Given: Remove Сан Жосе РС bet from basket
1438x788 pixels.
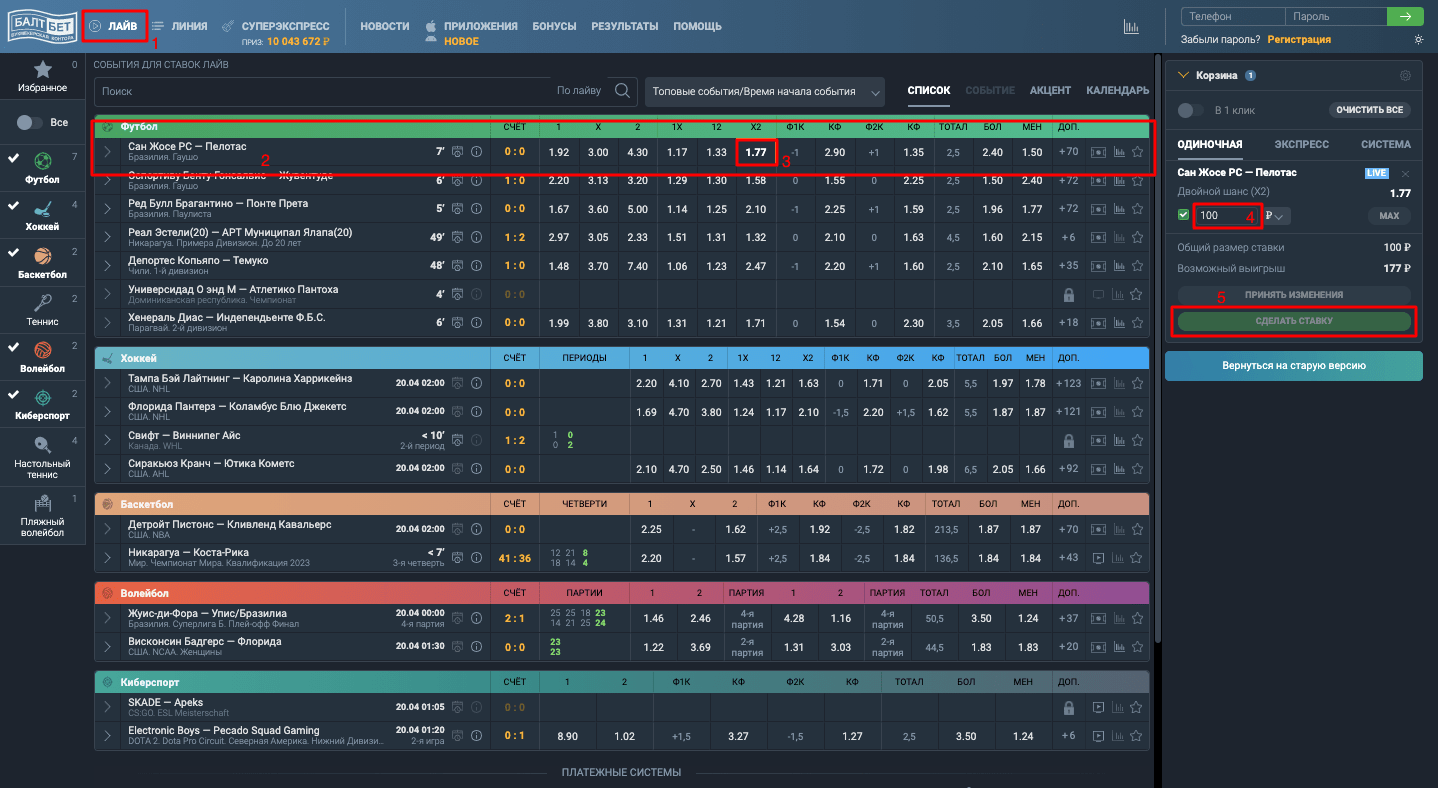Looking at the screenshot, I should (1406, 173).
